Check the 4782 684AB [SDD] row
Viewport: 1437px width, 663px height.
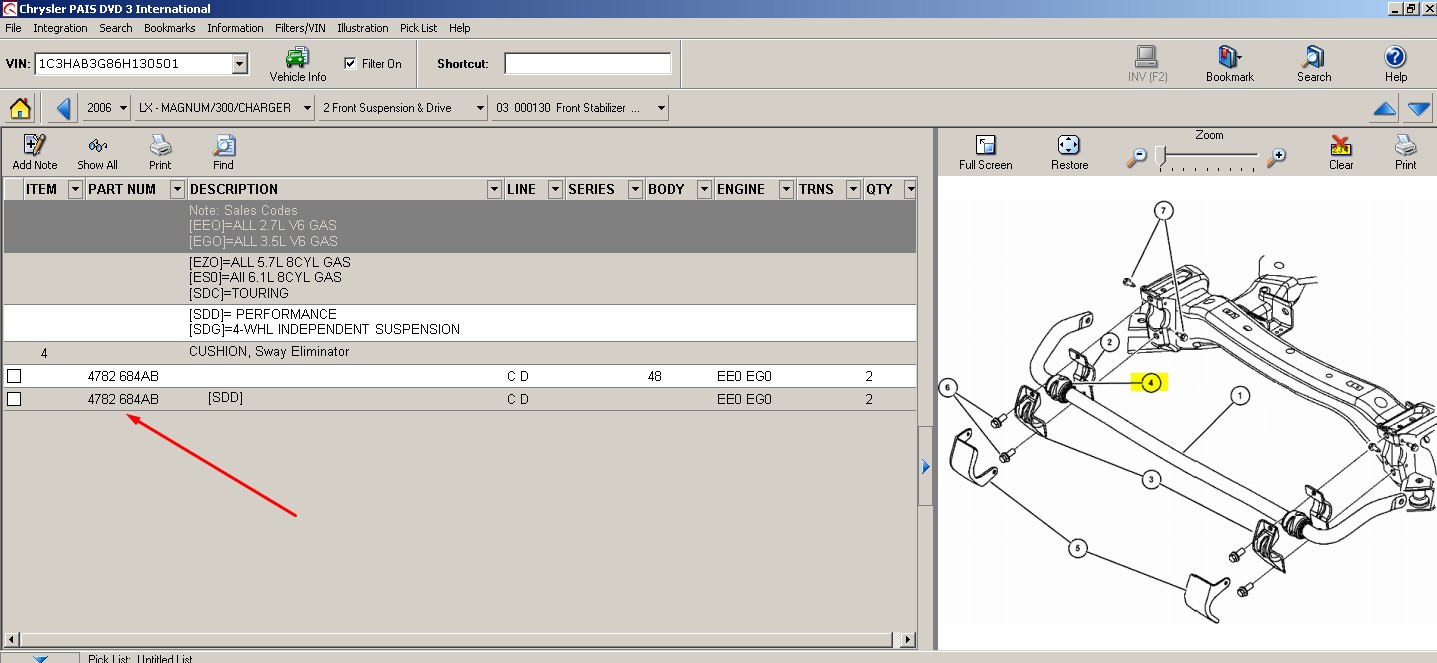(14, 399)
